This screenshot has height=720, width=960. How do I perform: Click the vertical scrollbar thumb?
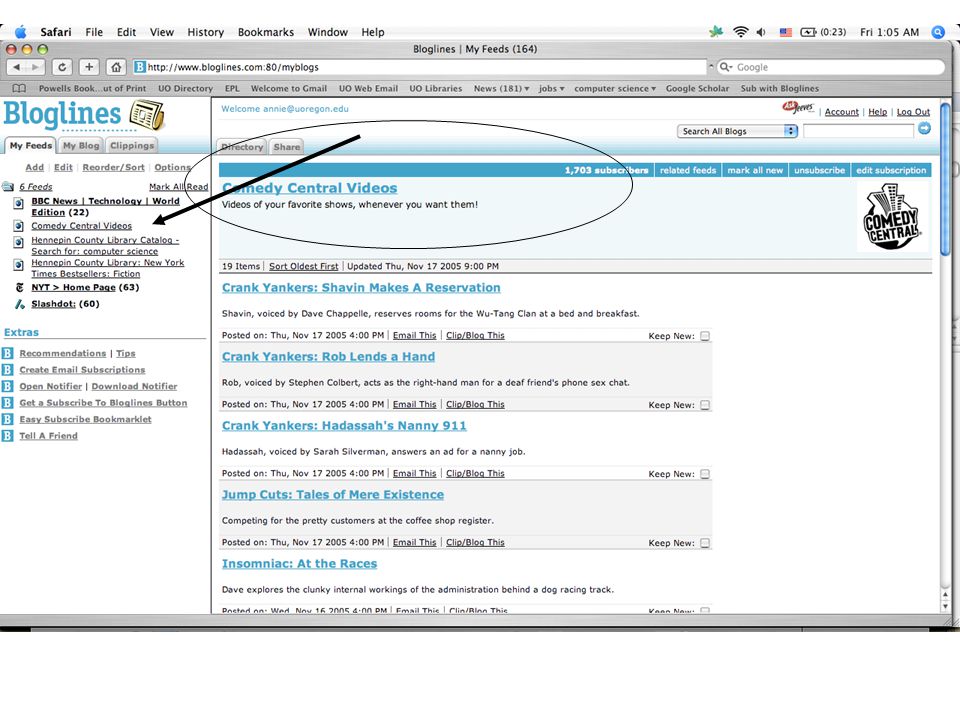pyautogui.click(x=945, y=179)
